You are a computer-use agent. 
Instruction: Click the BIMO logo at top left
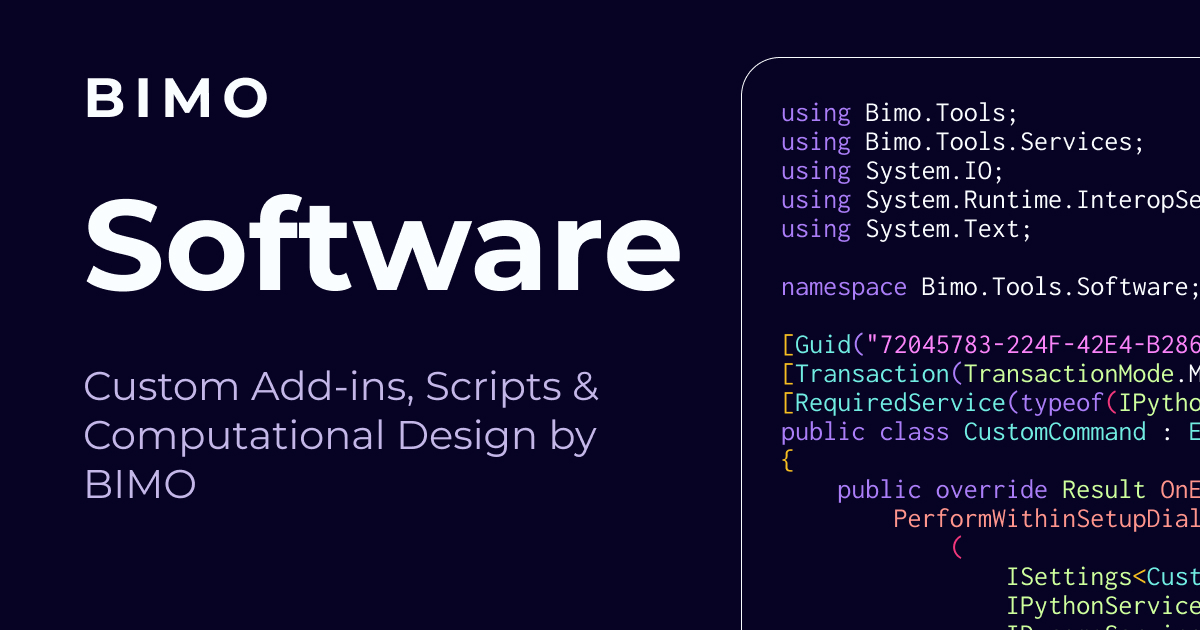pos(177,99)
